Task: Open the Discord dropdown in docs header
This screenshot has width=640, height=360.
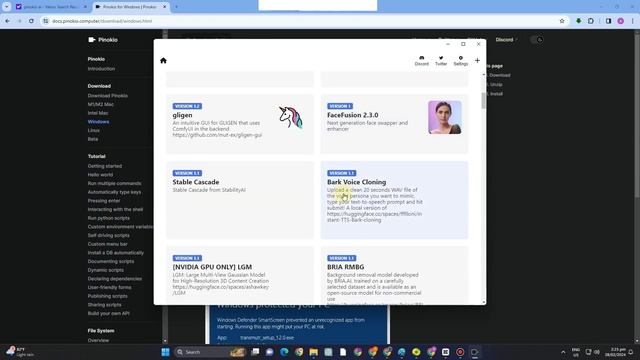Action: point(506,40)
